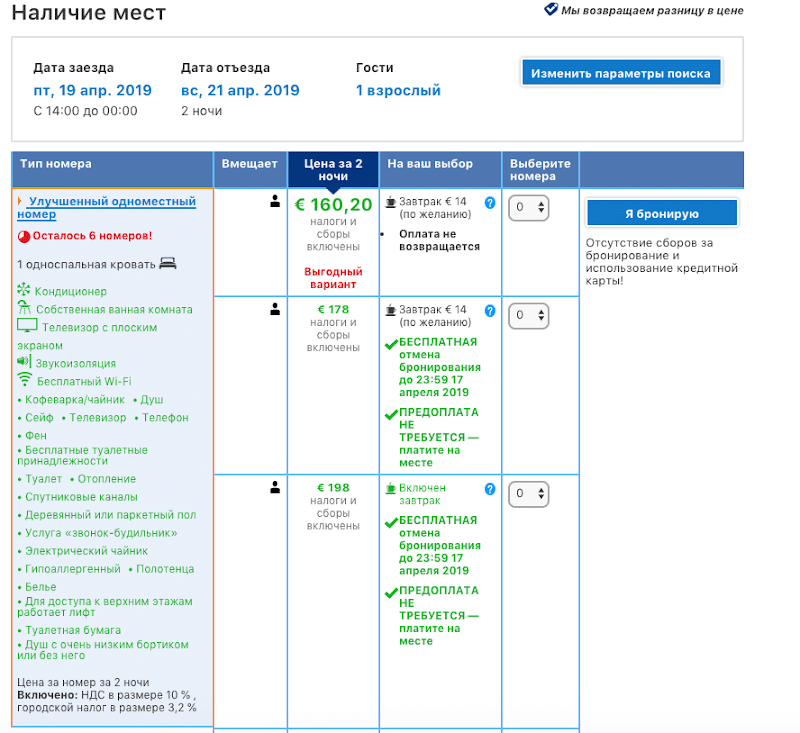Click 'Изменить параметры поиска' button

tap(621, 73)
